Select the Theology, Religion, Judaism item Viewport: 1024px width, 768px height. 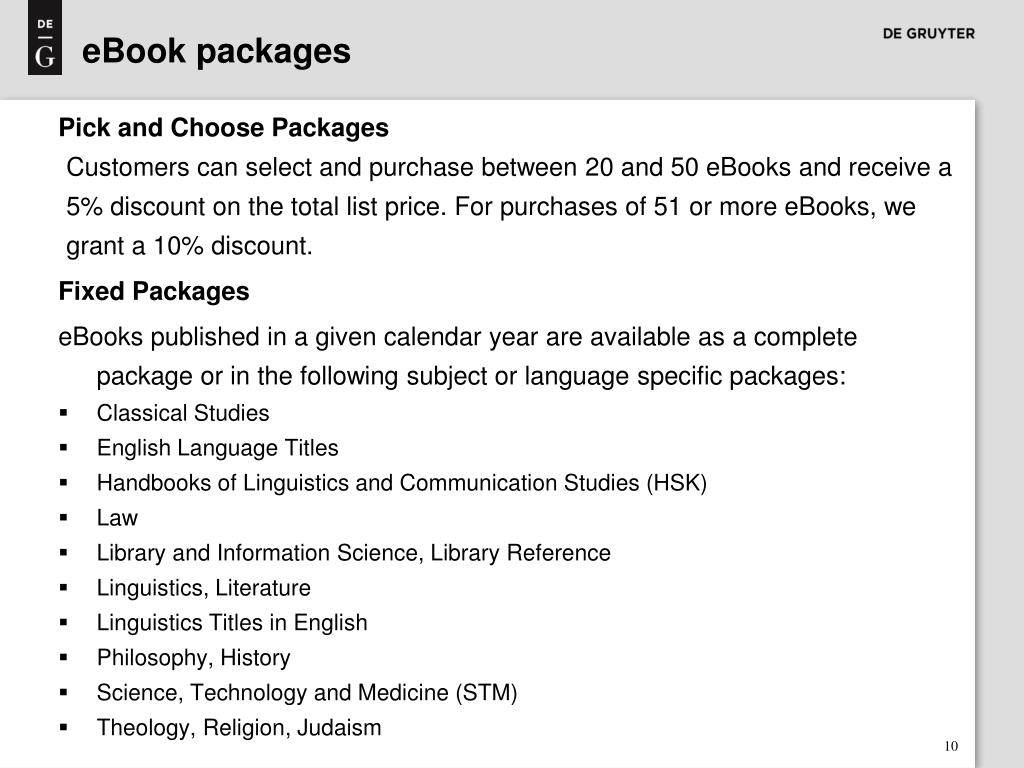tap(239, 728)
